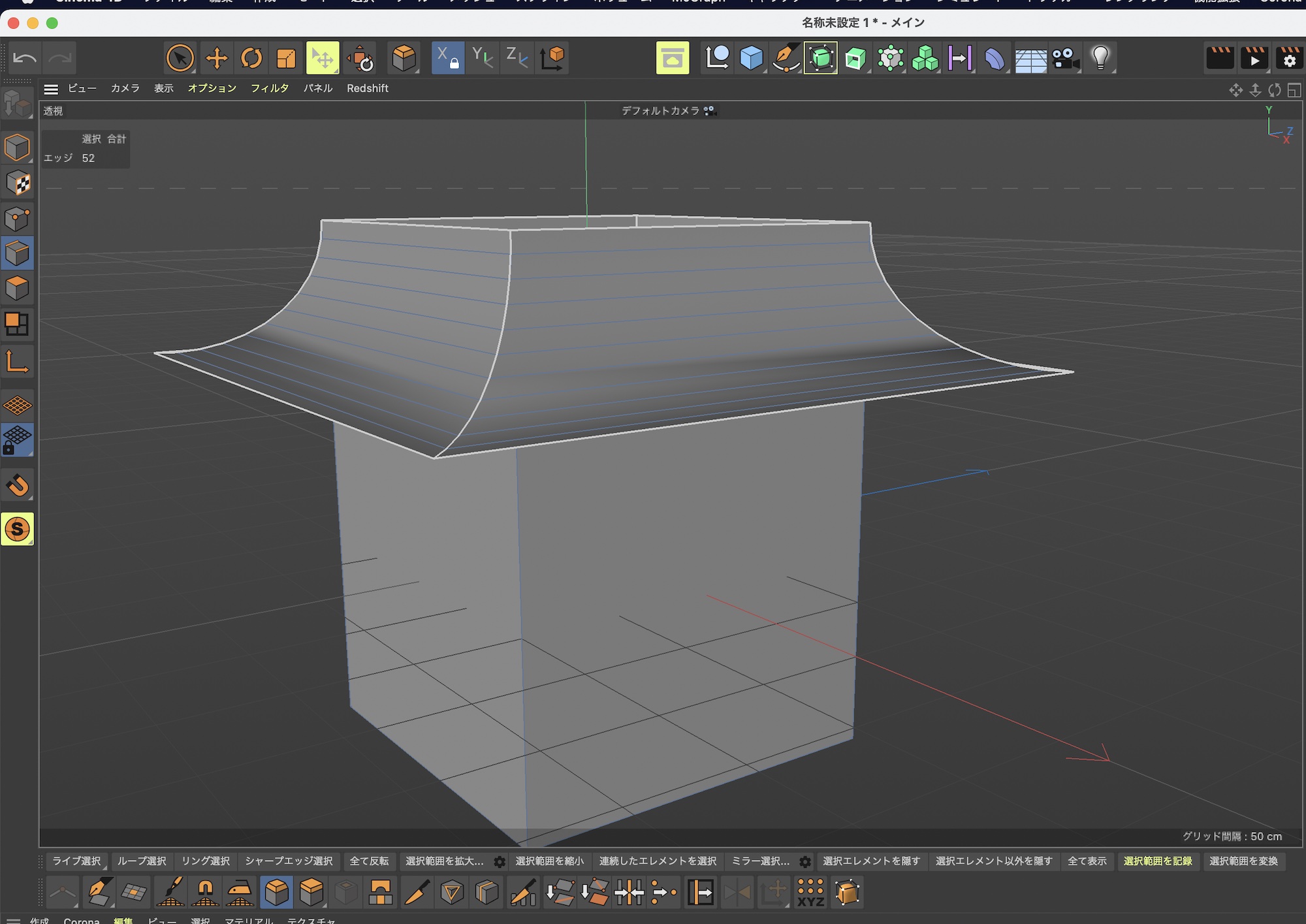Toggle X axis lock
1306x924 pixels.
coord(447,58)
